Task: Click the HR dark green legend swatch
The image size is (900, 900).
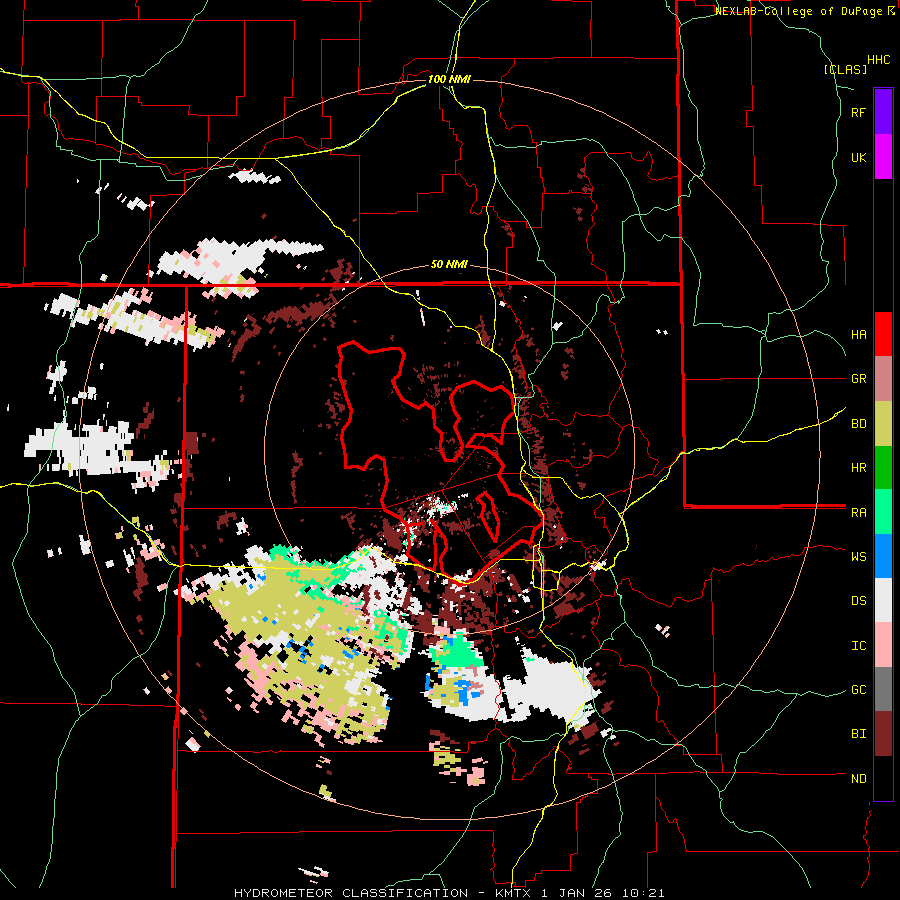Action: tap(883, 468)
